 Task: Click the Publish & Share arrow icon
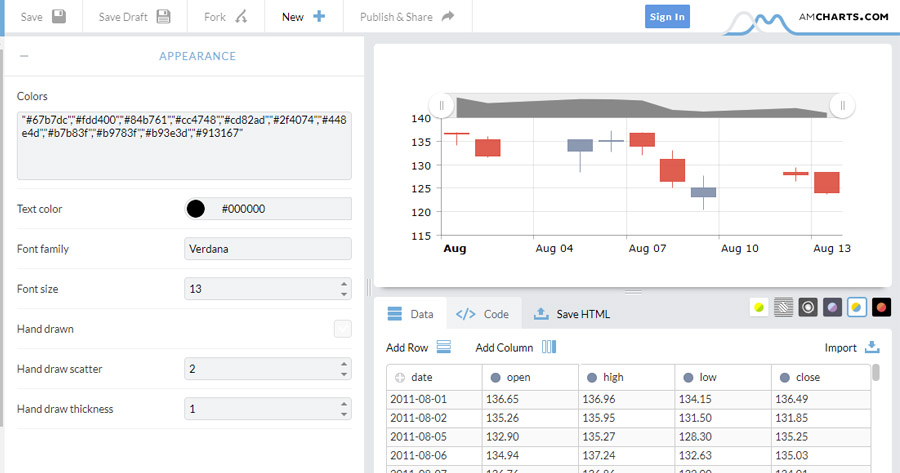pos(448,17)
